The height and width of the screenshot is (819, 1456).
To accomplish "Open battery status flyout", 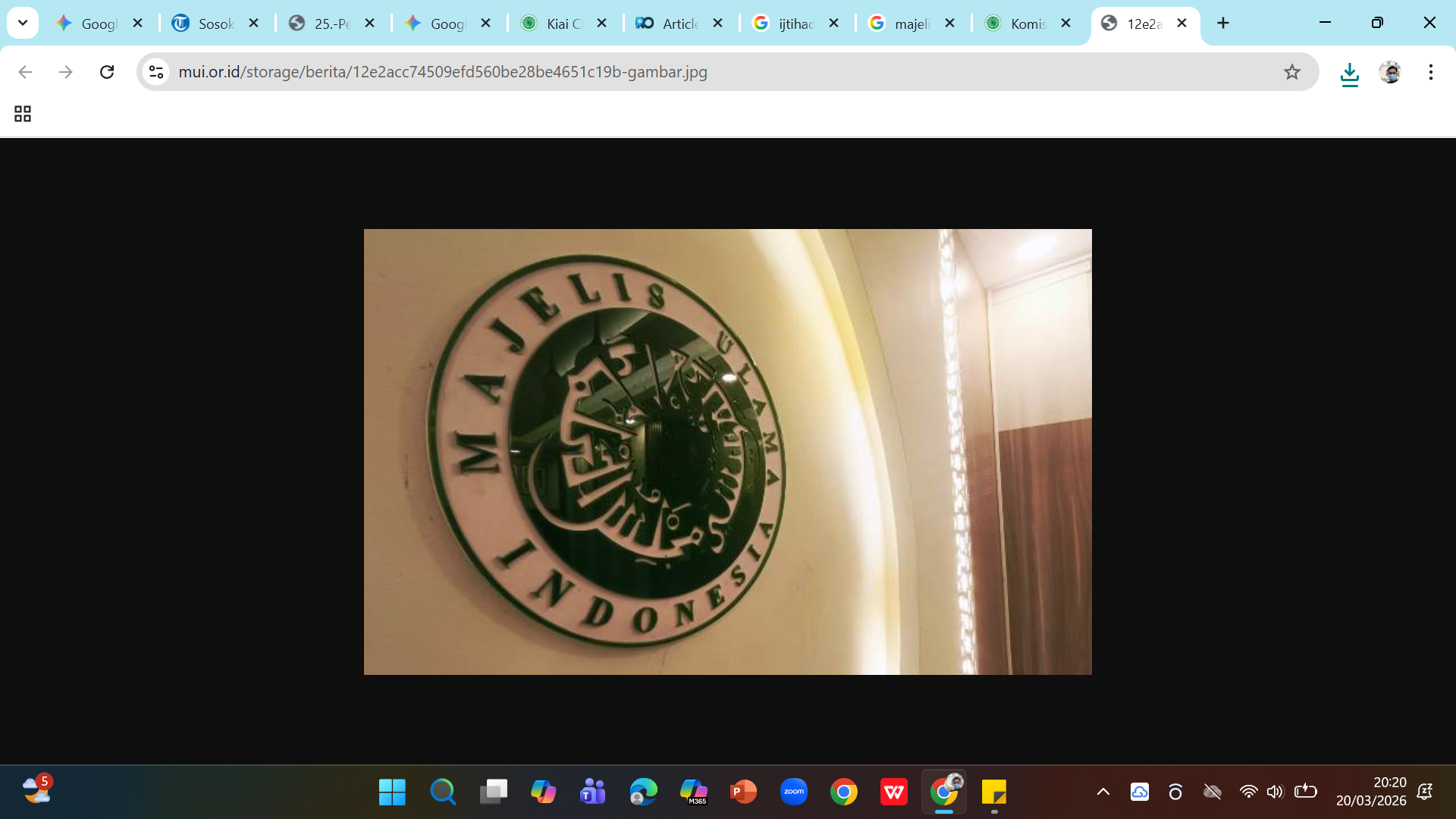I will [x=1306, y=792].
